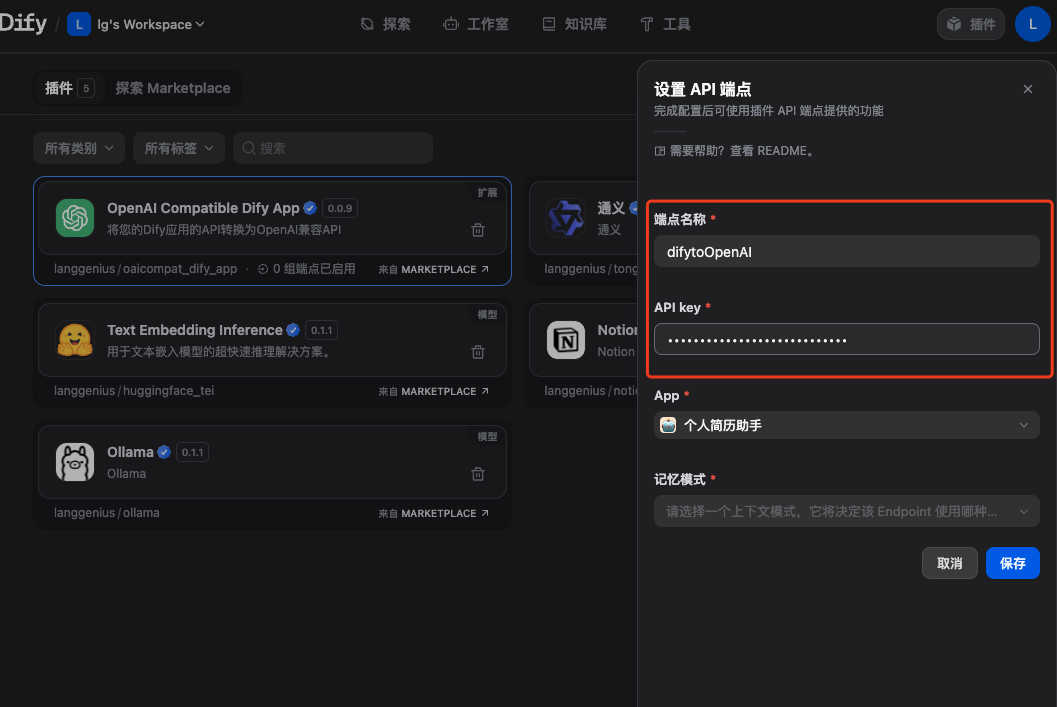Click the 端点名称 field with difytoOpenAI
The height and width of the screenshot is (707, 1057).
[846, 251]
